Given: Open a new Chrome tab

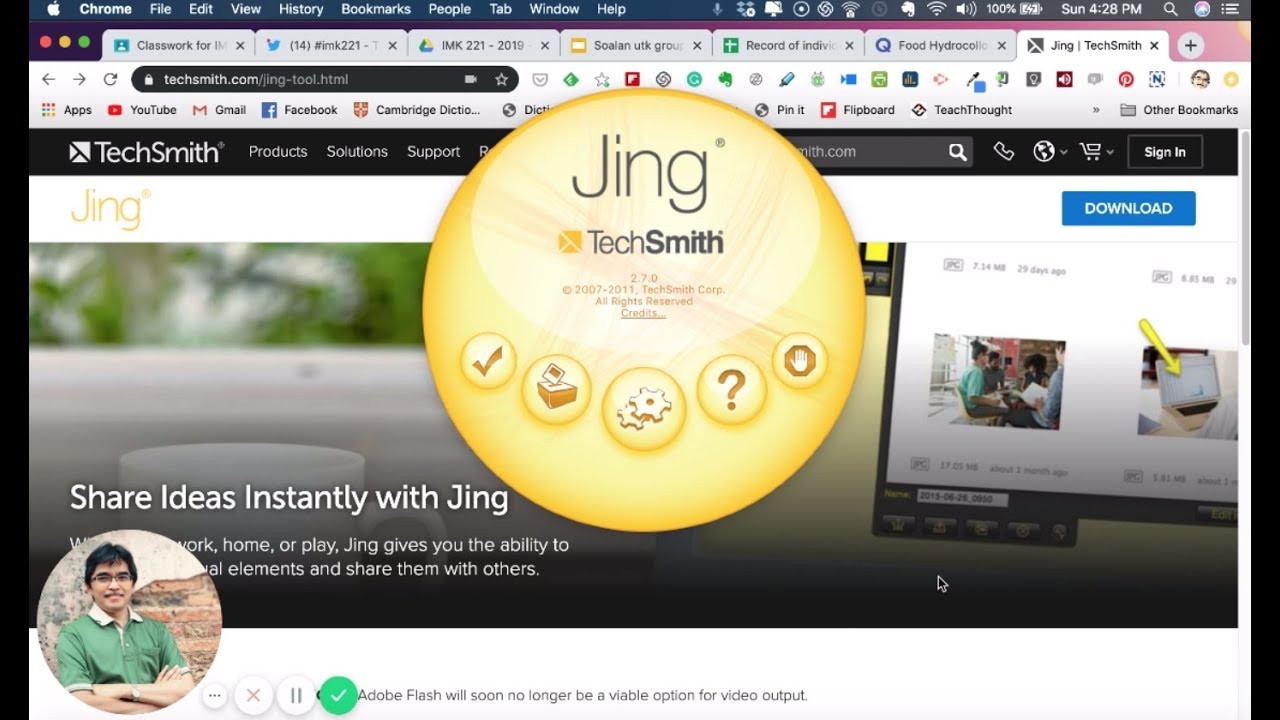Looking at the screenshot, I should pyautogui.click(x=1190, y=45).
